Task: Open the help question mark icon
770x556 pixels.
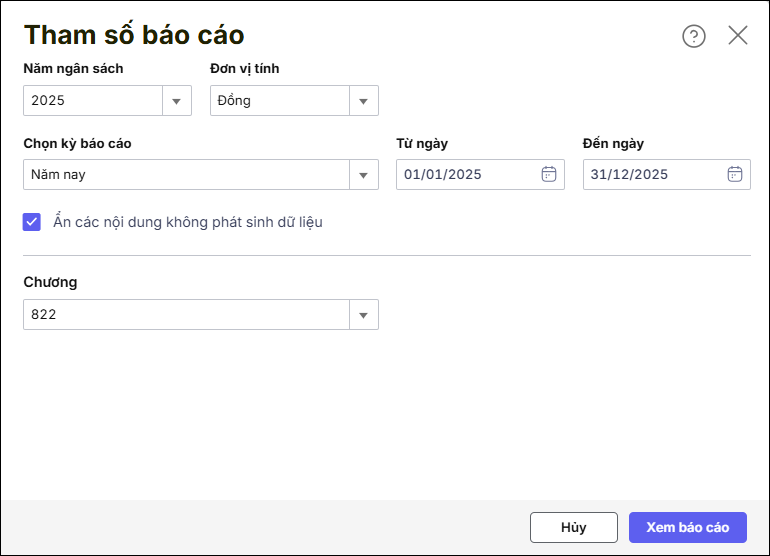Action: (x=694, y=36)
